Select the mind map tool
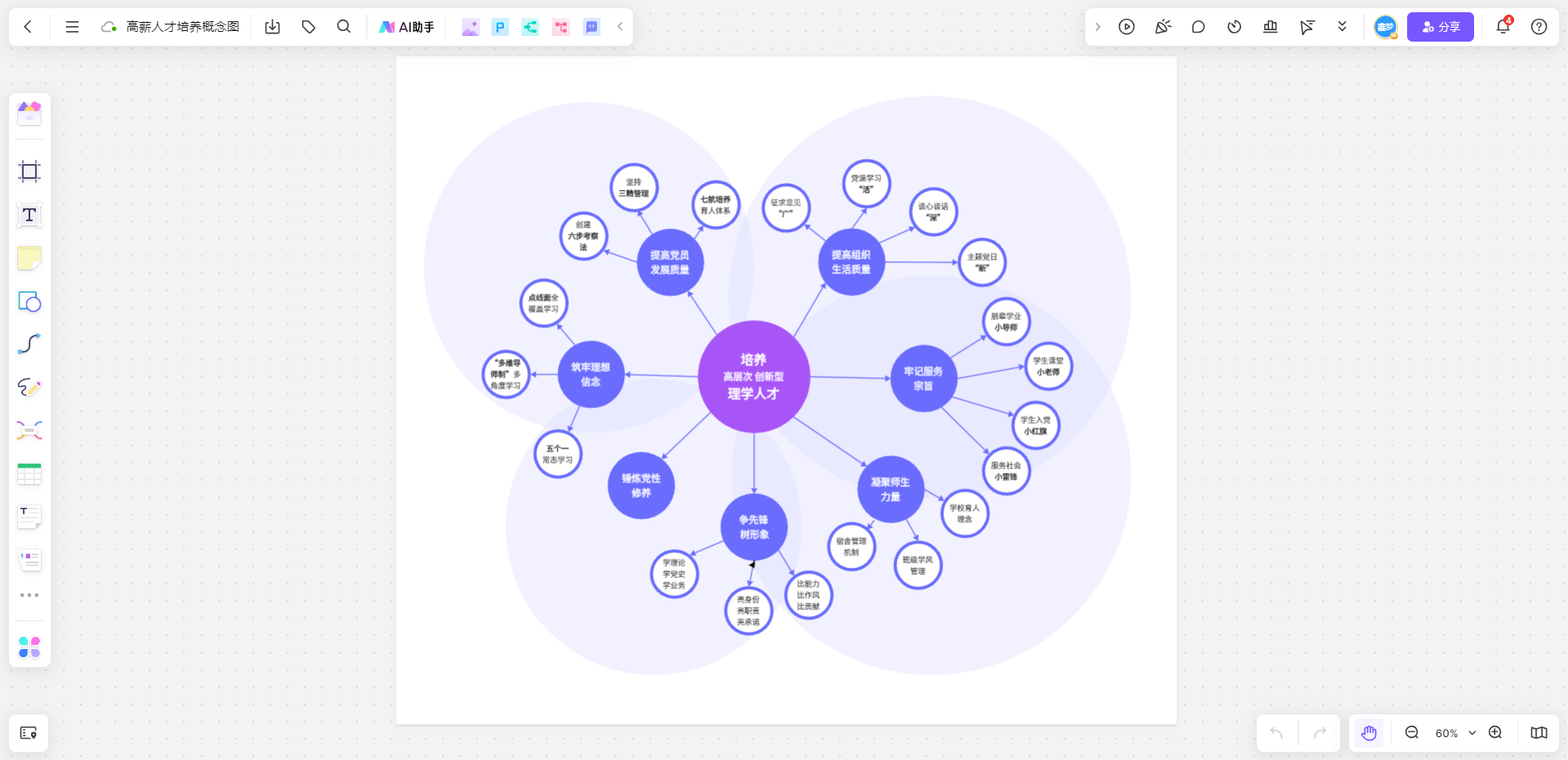 (29, 430)
